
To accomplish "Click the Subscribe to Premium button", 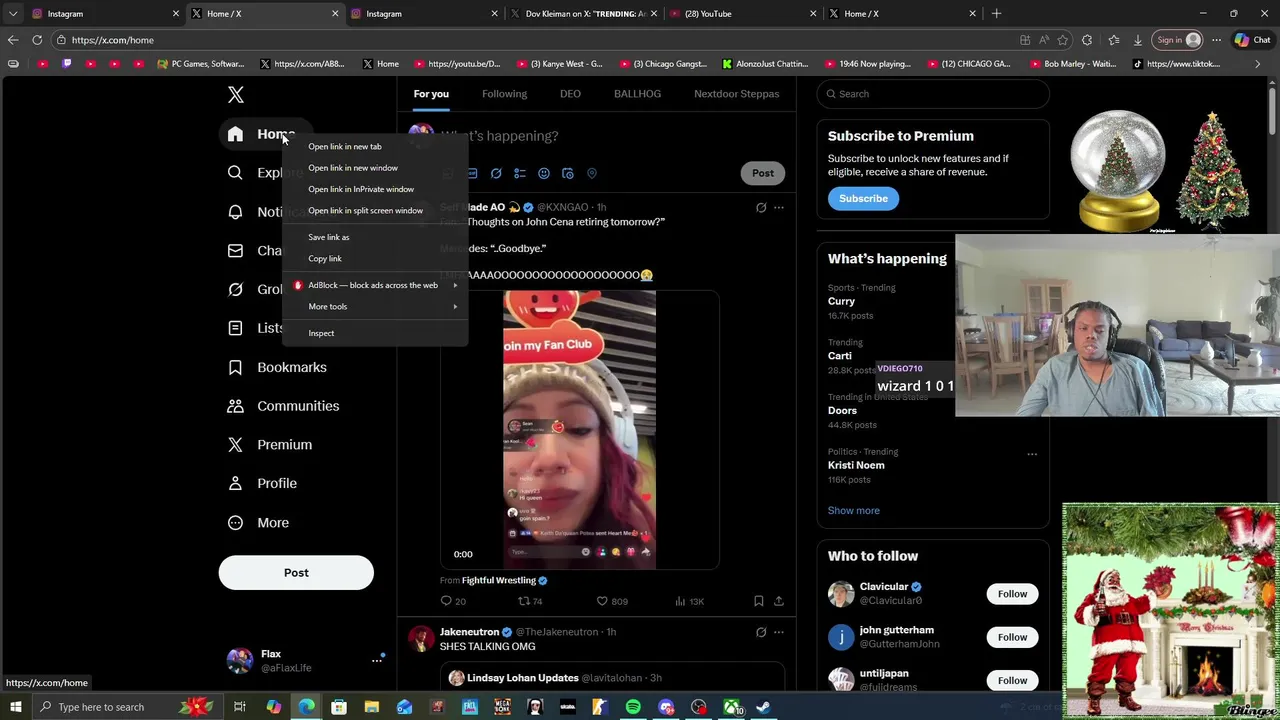I will click(863, 199).
